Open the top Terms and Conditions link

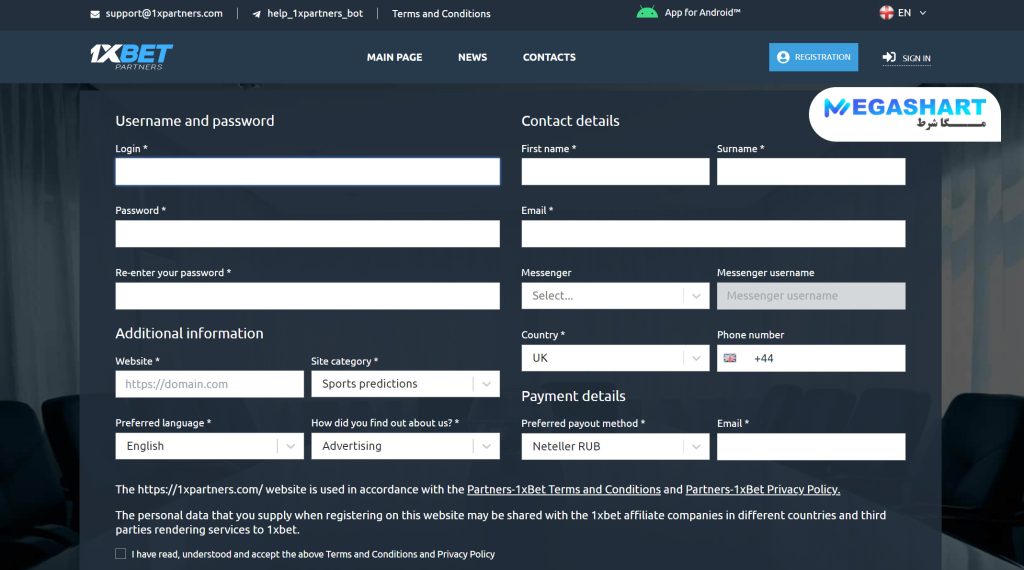[x=441, y=14]
